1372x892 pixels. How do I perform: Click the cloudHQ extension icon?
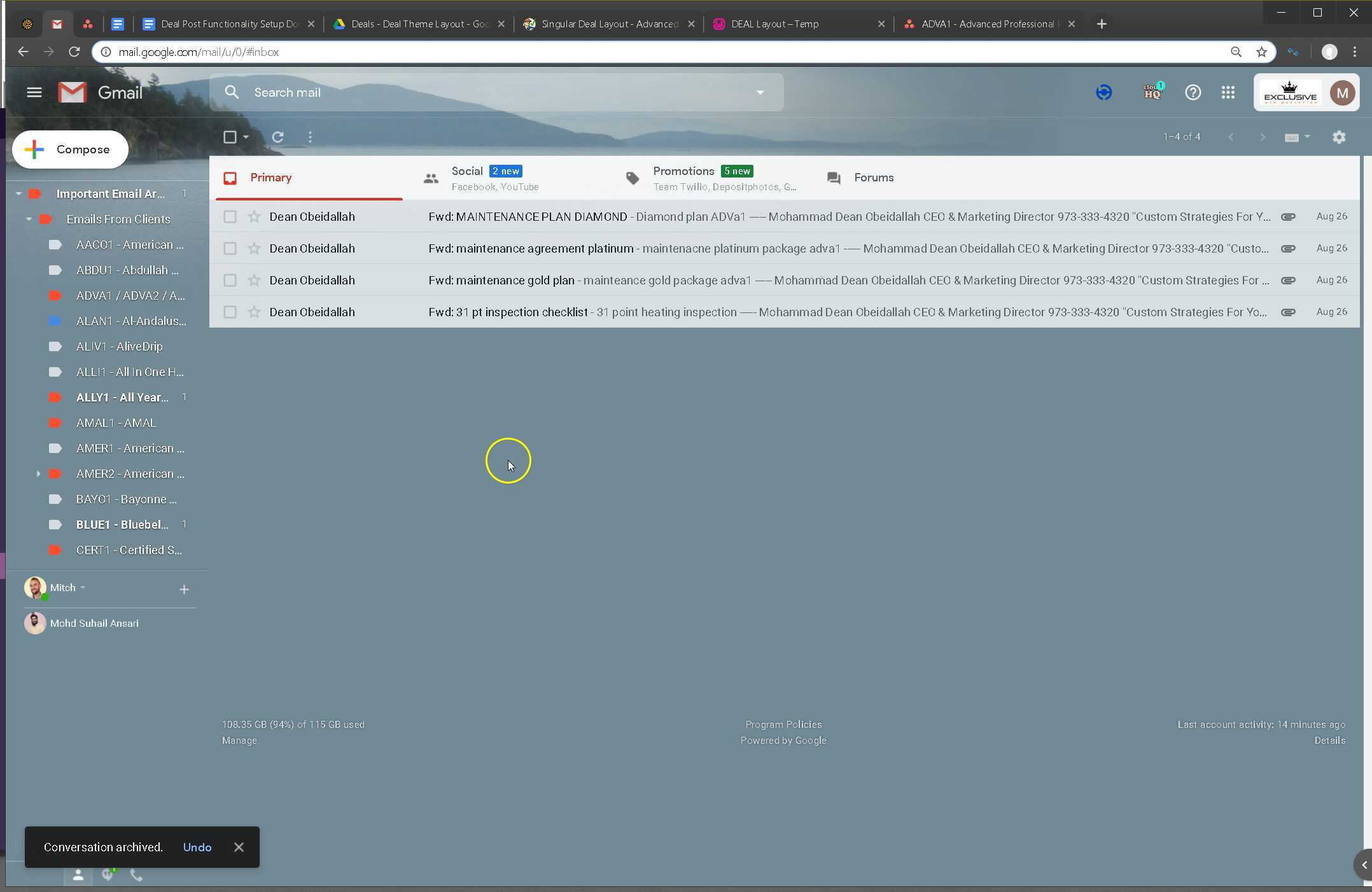point(1152,92)
